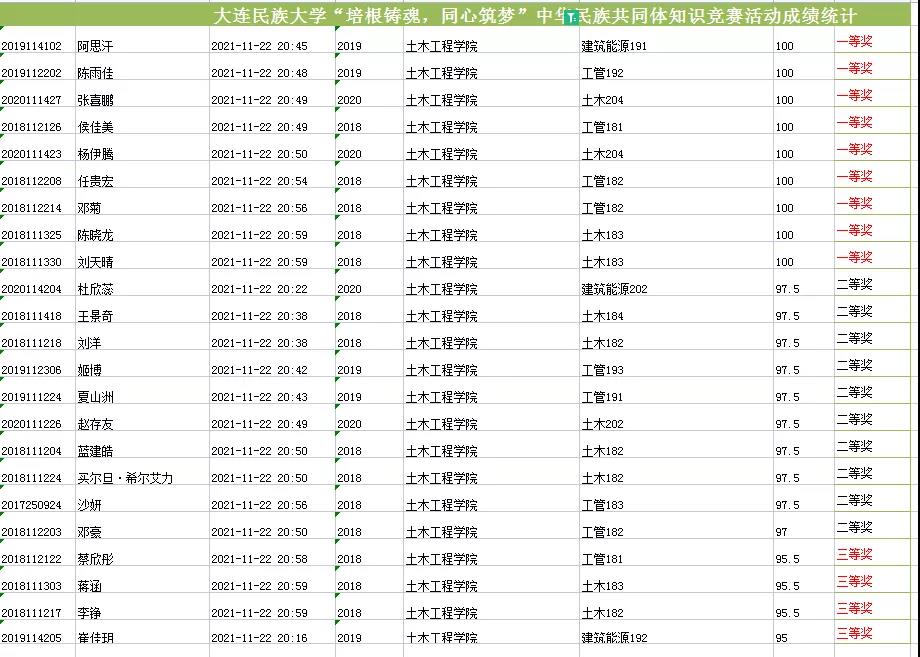Click student ID 2018112126
The image size is (920, 657).
point(31,127)
